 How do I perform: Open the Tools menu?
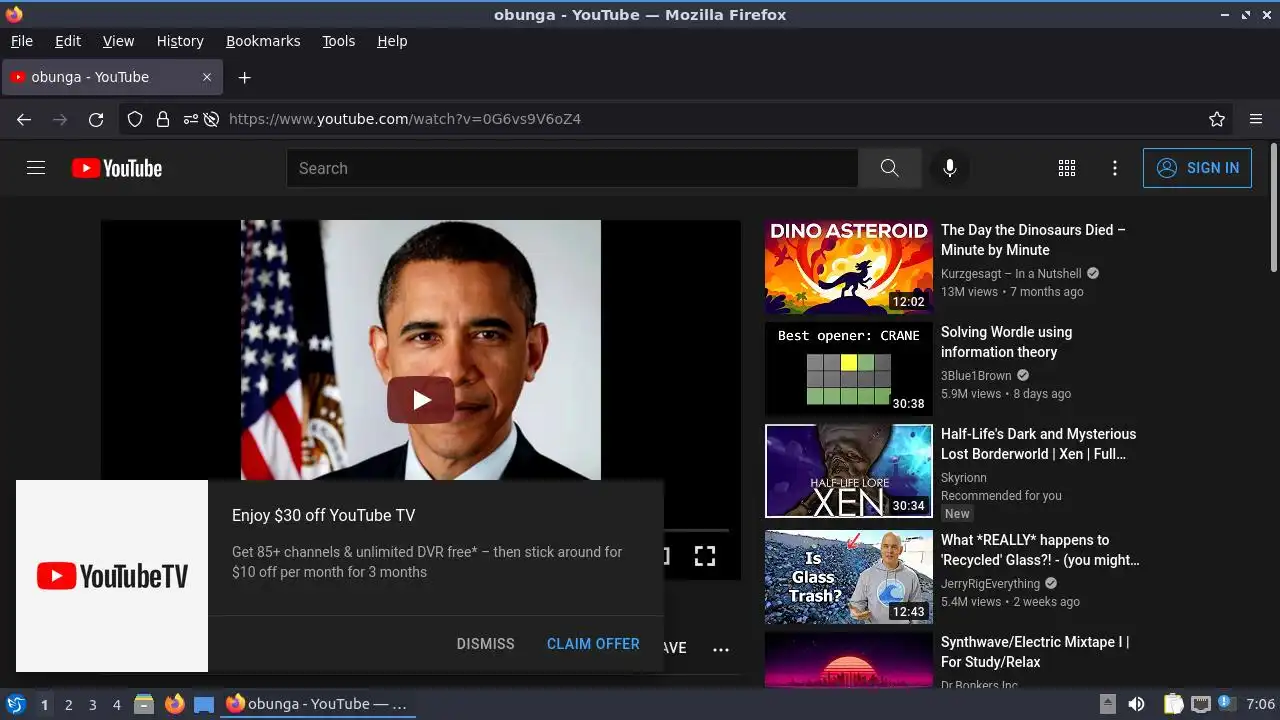338,41
